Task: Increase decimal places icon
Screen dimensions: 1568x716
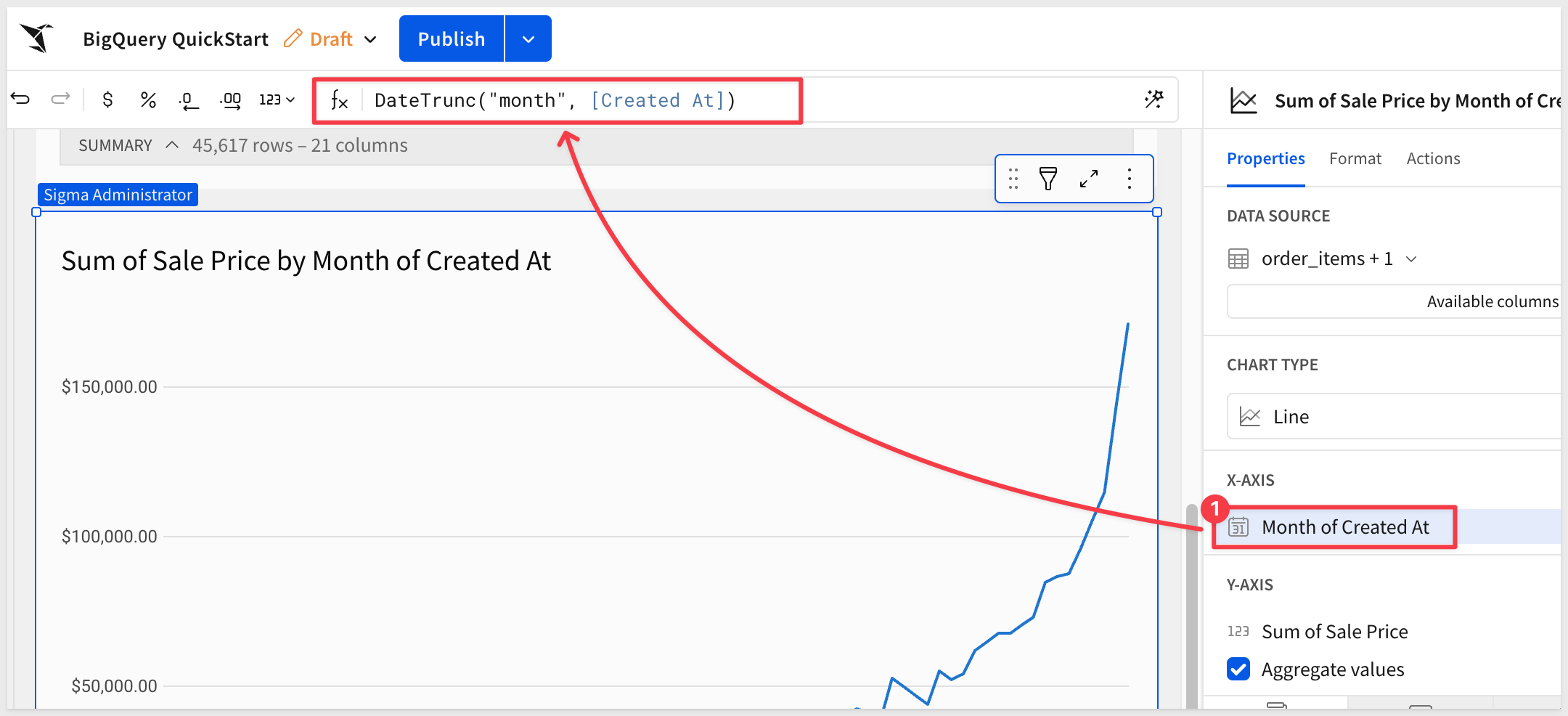Action: pyautogui.click(x=231, y=100)
